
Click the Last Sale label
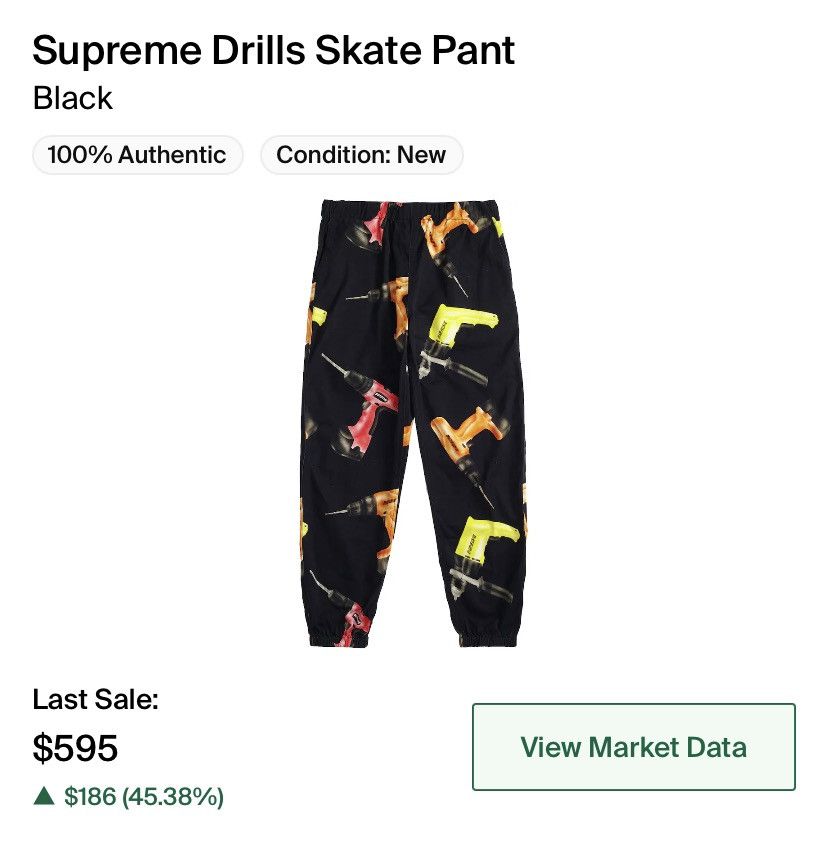[96, 700]
